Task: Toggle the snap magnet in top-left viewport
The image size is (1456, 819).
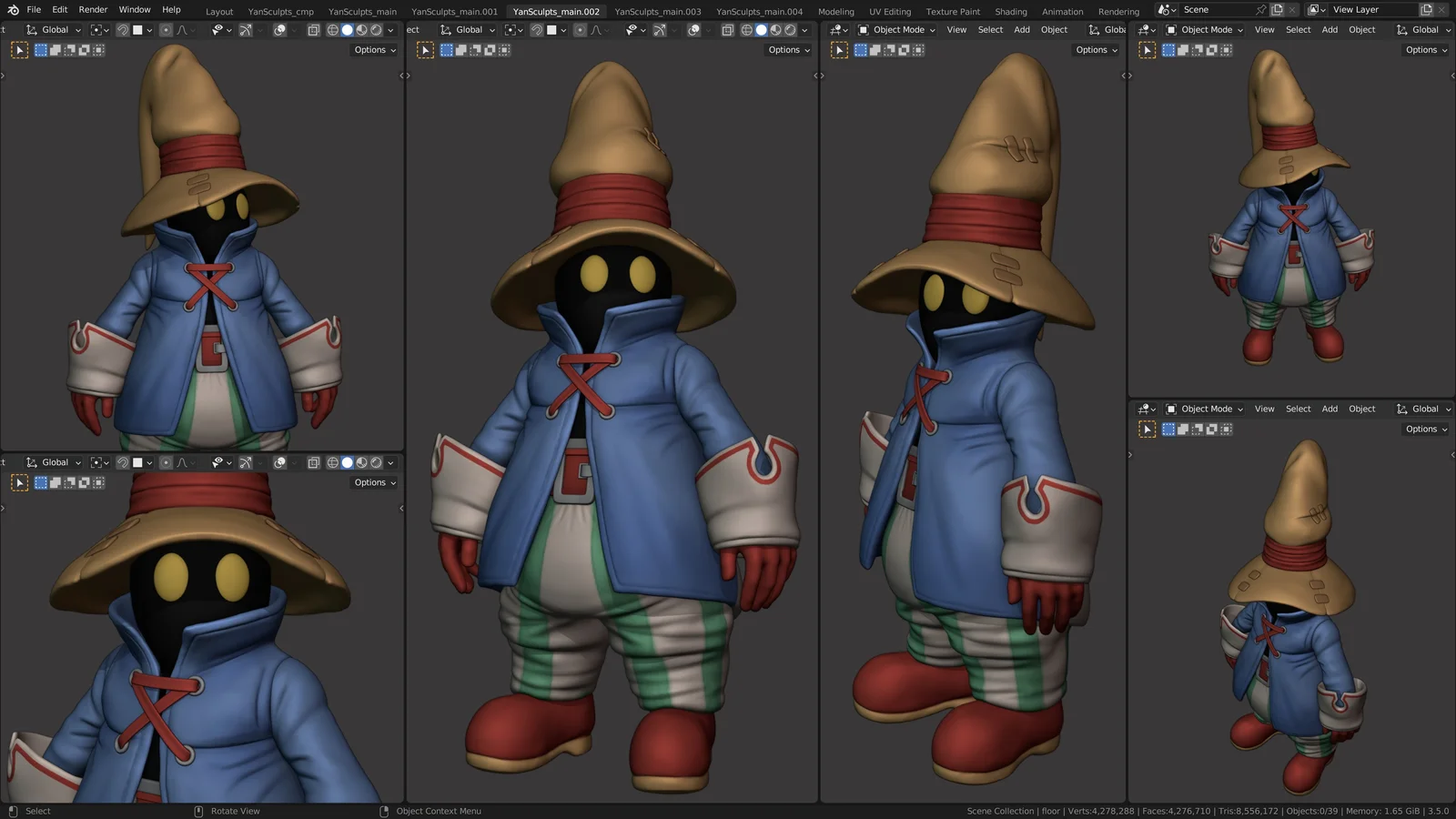Action: point(123,30)
